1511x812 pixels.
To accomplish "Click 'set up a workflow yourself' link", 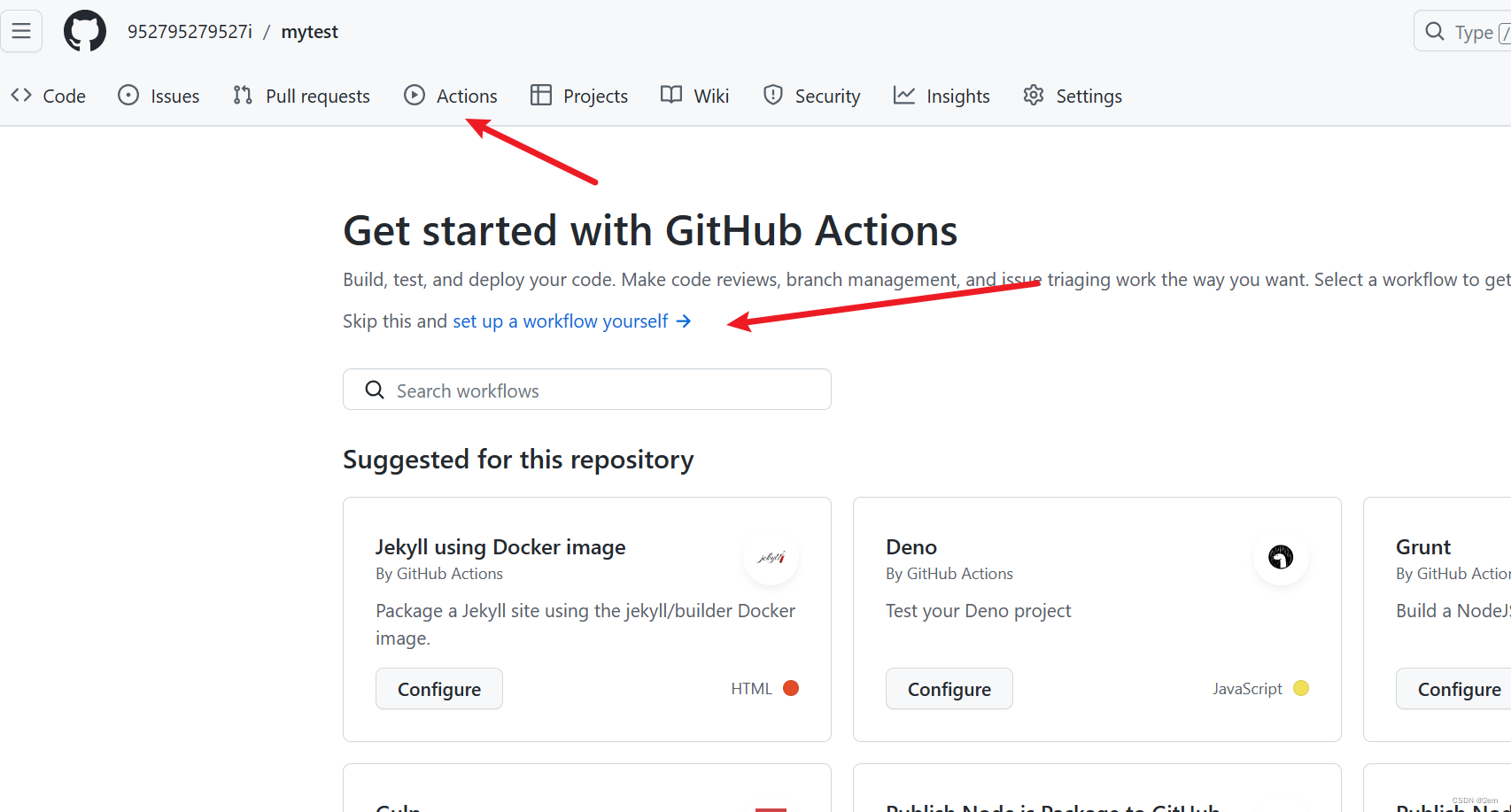I will (561, 321).
